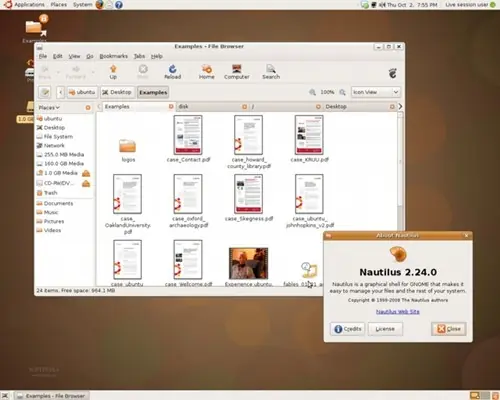The image size is (500, 400).
Task: Open the Bookmarks menu
Action: point(113,56)
